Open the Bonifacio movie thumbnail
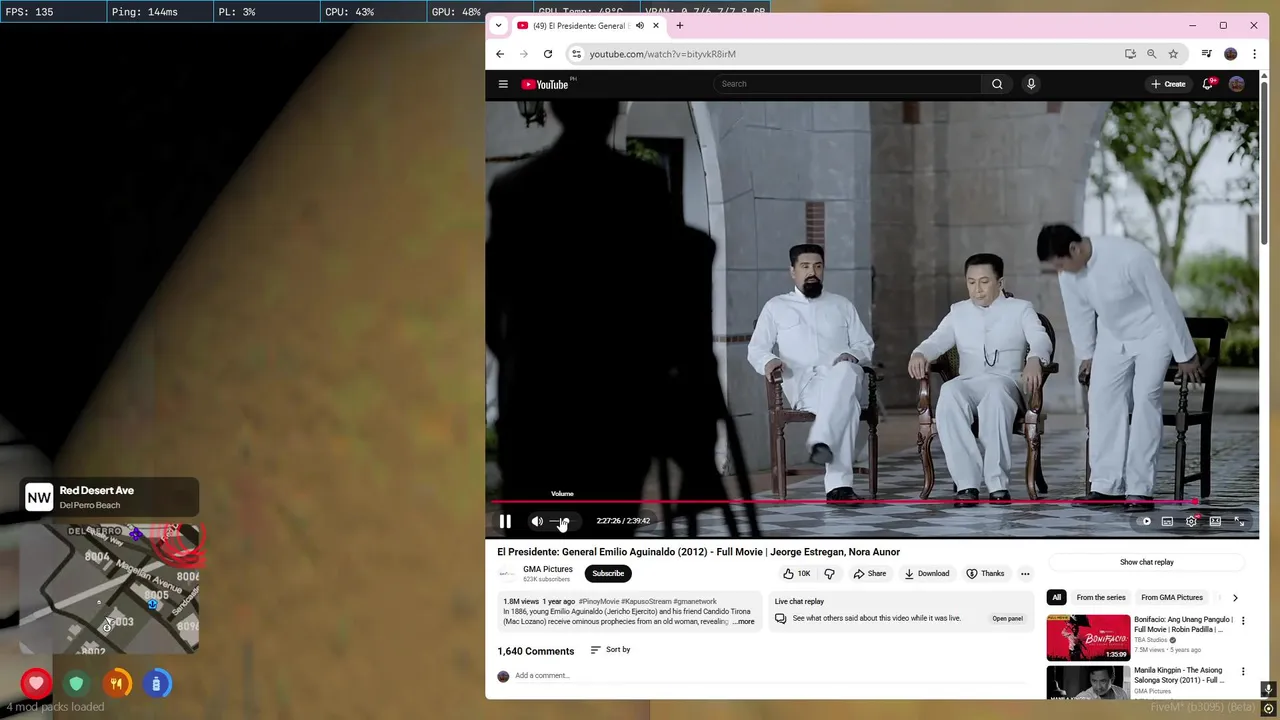Screen dimensions: 1280x720 1088,638
